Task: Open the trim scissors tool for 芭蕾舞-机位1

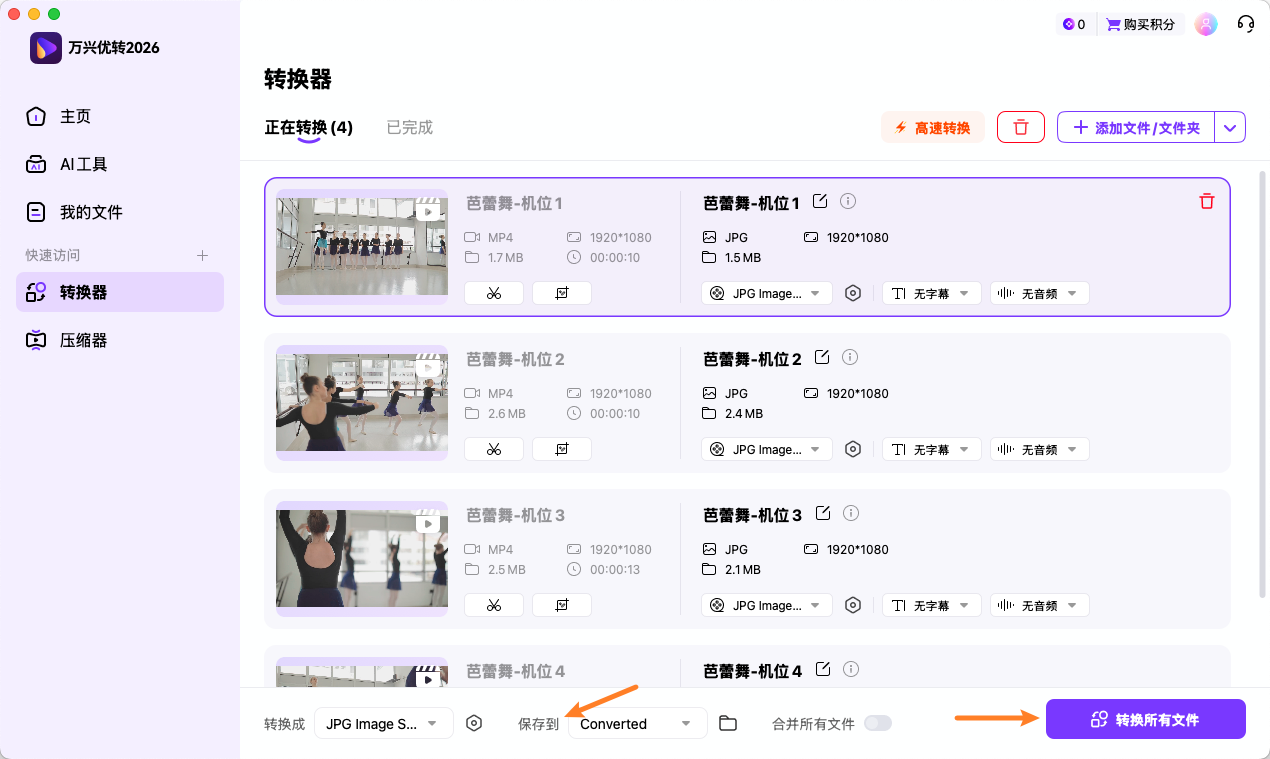Action: 493,292
